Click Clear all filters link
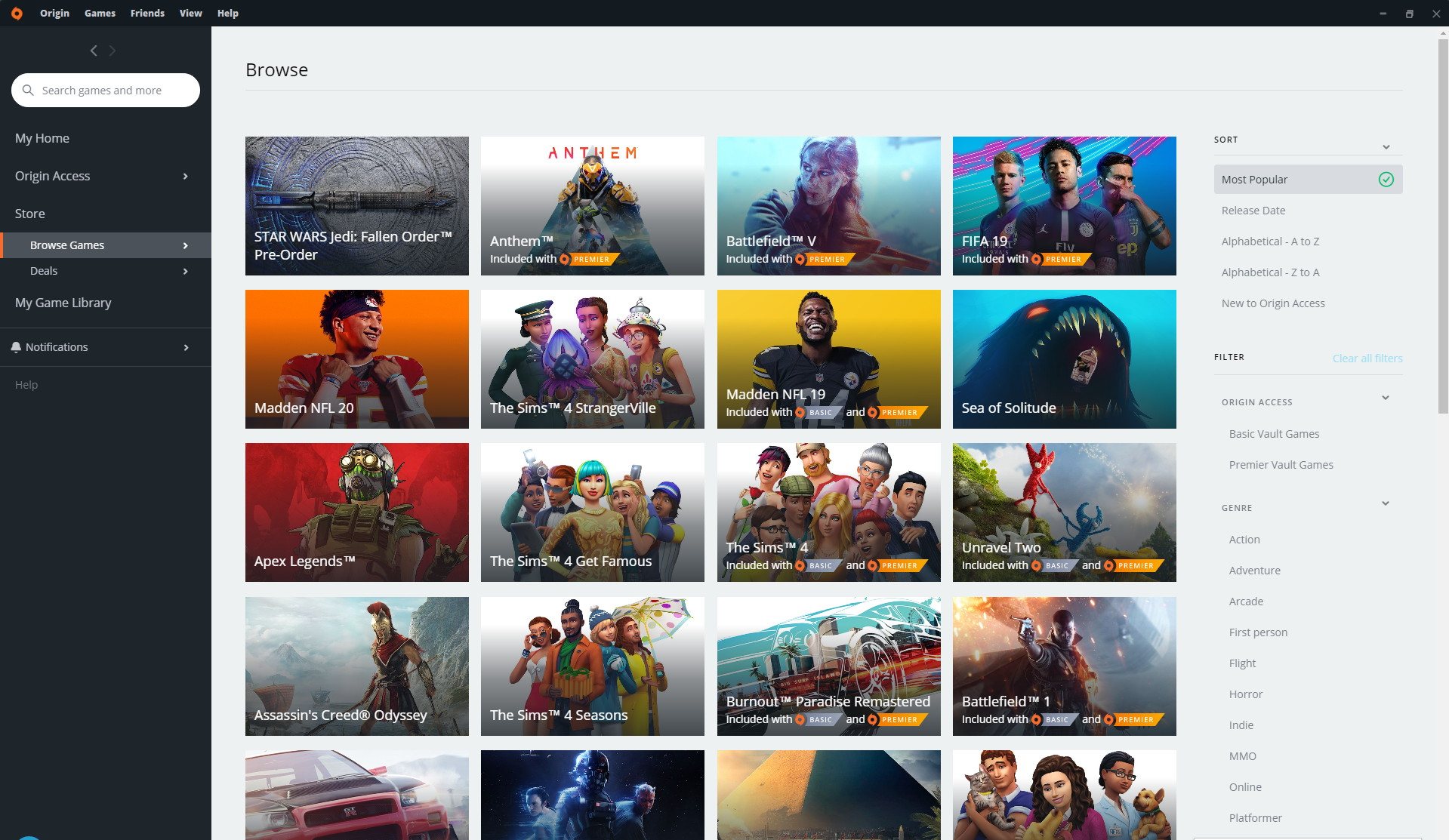 click(x=1367, y=358)
